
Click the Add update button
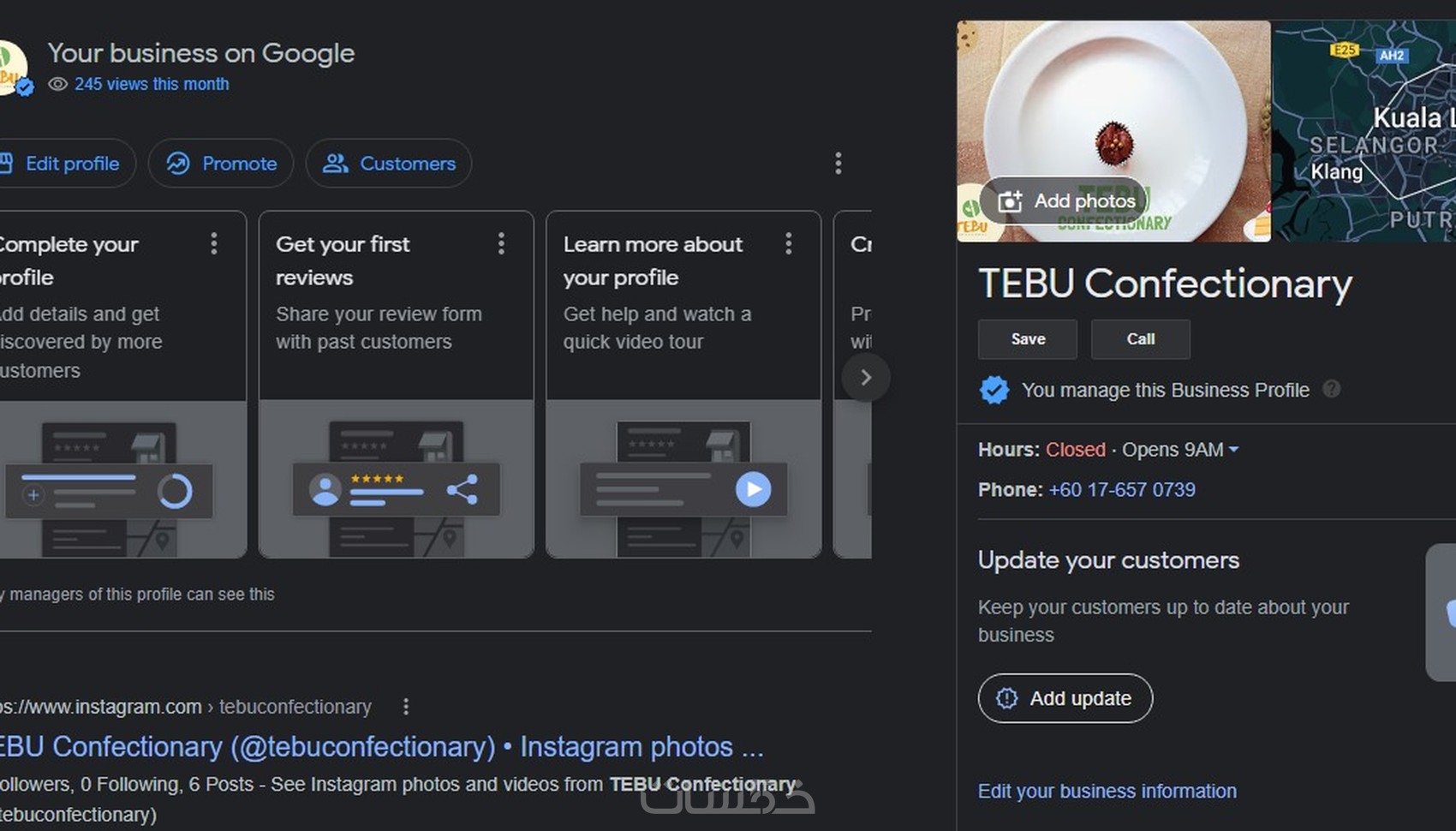[1065, 698]
